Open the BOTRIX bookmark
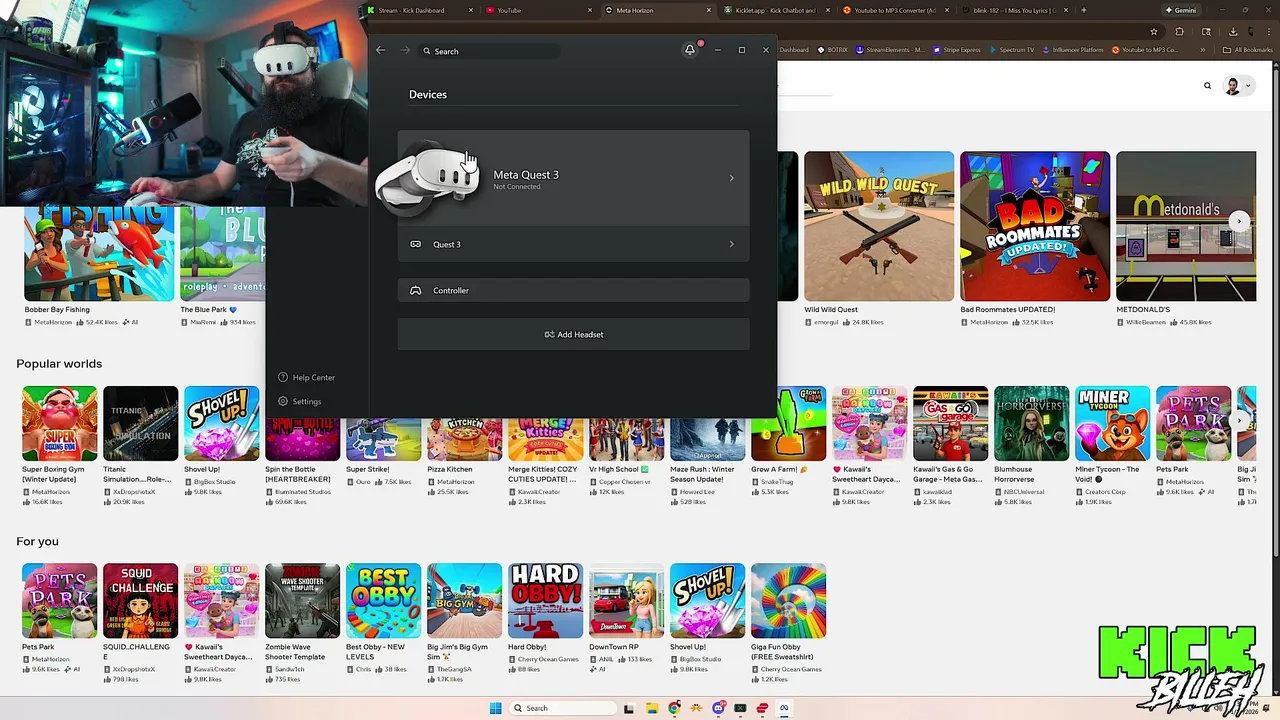 pos(833,49)
